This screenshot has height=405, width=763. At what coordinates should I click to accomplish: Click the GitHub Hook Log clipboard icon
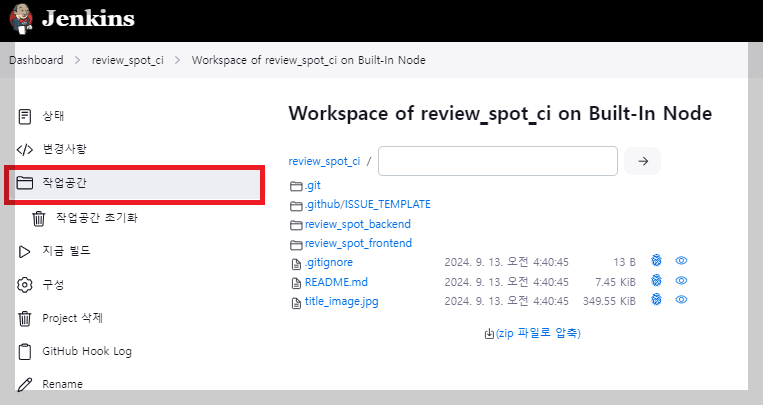click(x=24, y=351)
